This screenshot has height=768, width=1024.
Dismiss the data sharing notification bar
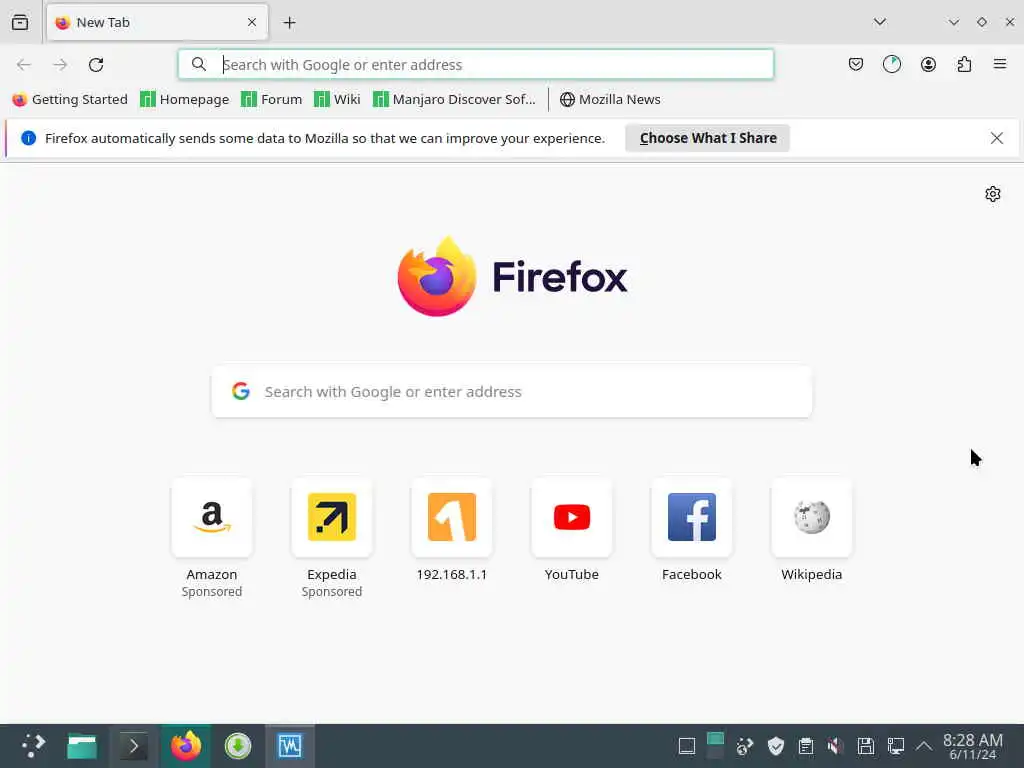(996, 138)
